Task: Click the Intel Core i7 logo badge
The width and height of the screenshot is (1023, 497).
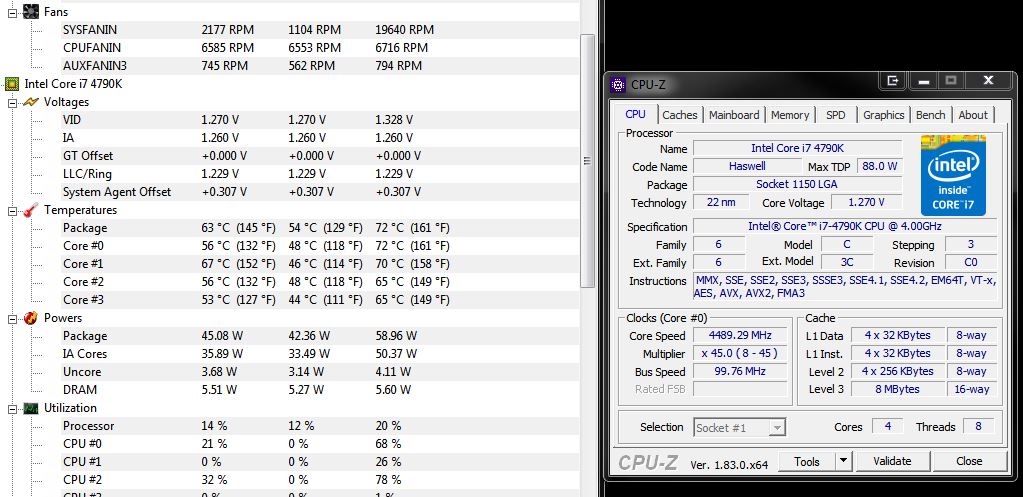Action: 953,175
